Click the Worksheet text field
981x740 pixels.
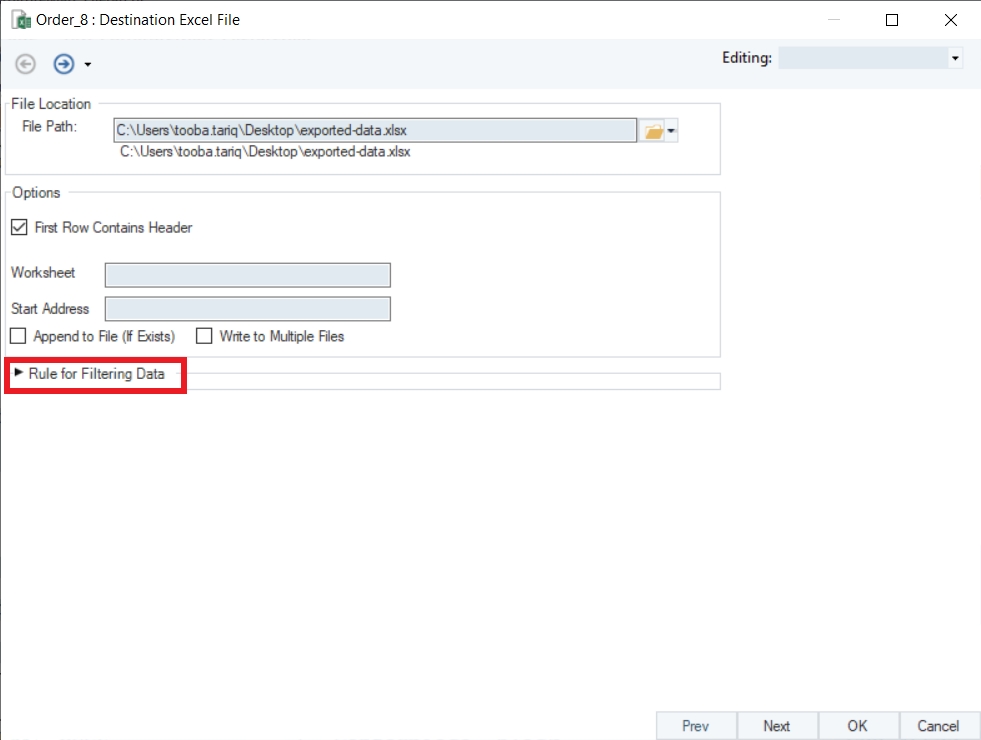[248, 275]
